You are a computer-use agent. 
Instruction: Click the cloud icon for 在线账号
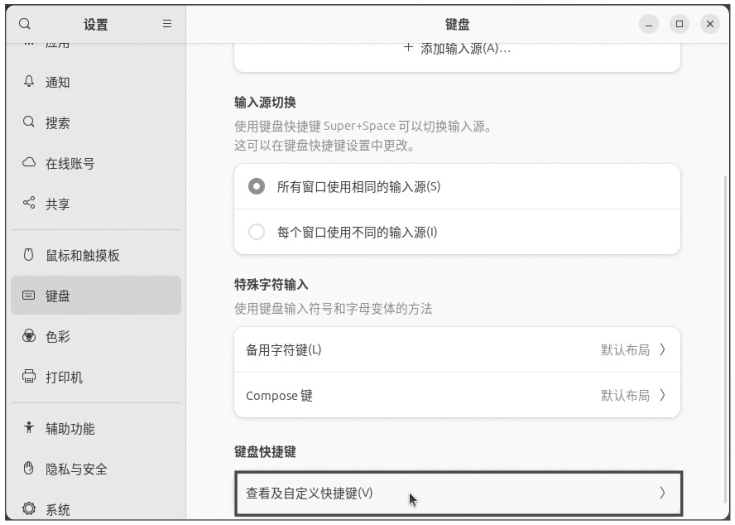coord(28,163)
